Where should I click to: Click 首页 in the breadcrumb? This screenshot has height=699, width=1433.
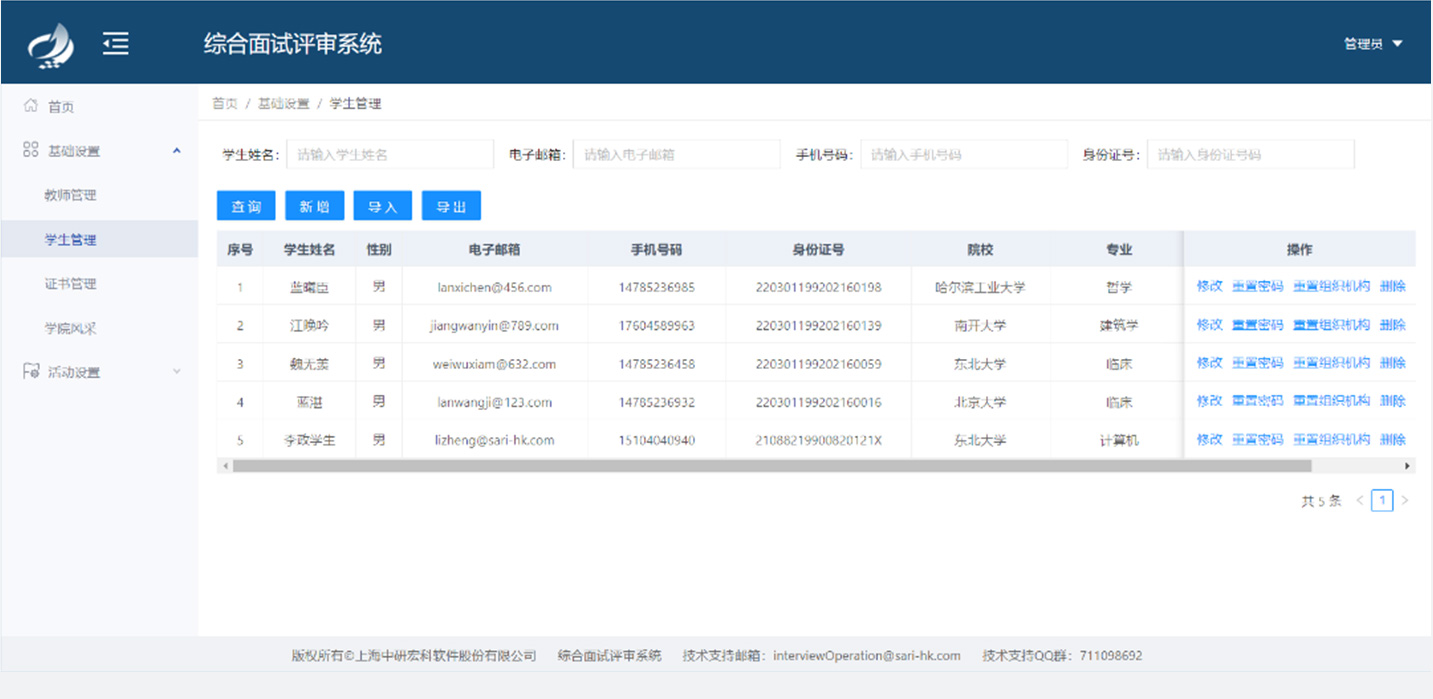point(225,104)
